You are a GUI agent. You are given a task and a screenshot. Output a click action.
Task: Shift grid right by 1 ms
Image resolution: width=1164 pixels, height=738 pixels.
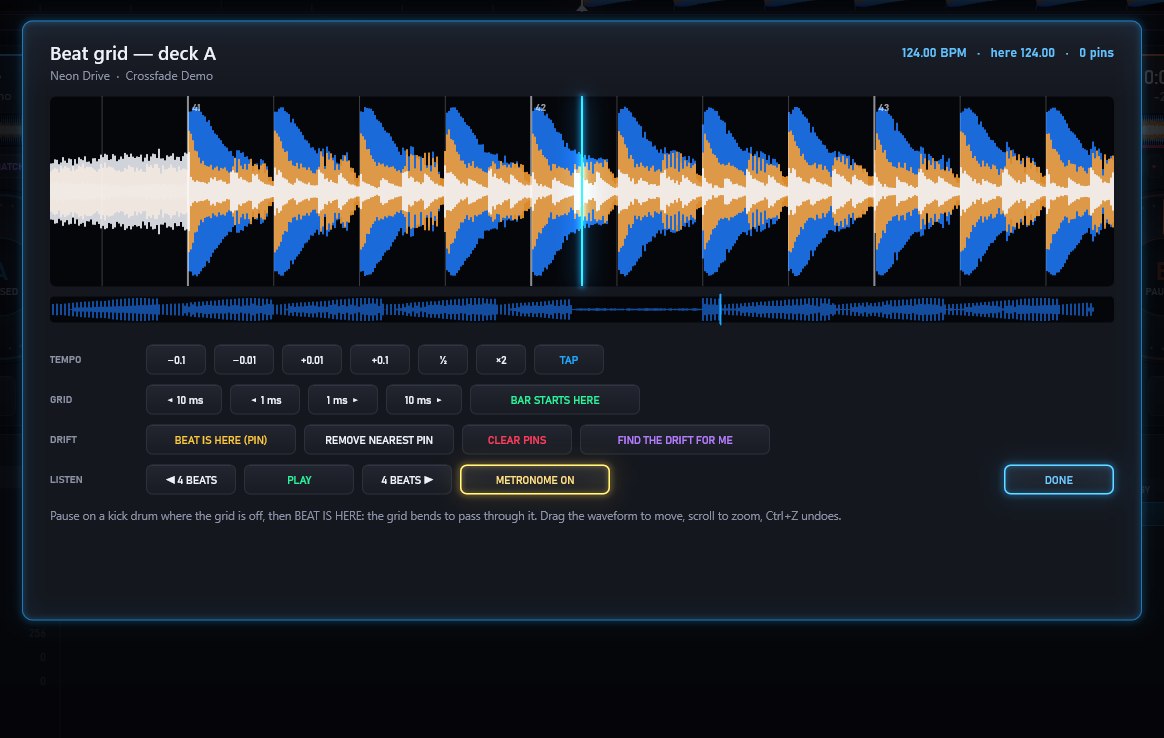343,400
